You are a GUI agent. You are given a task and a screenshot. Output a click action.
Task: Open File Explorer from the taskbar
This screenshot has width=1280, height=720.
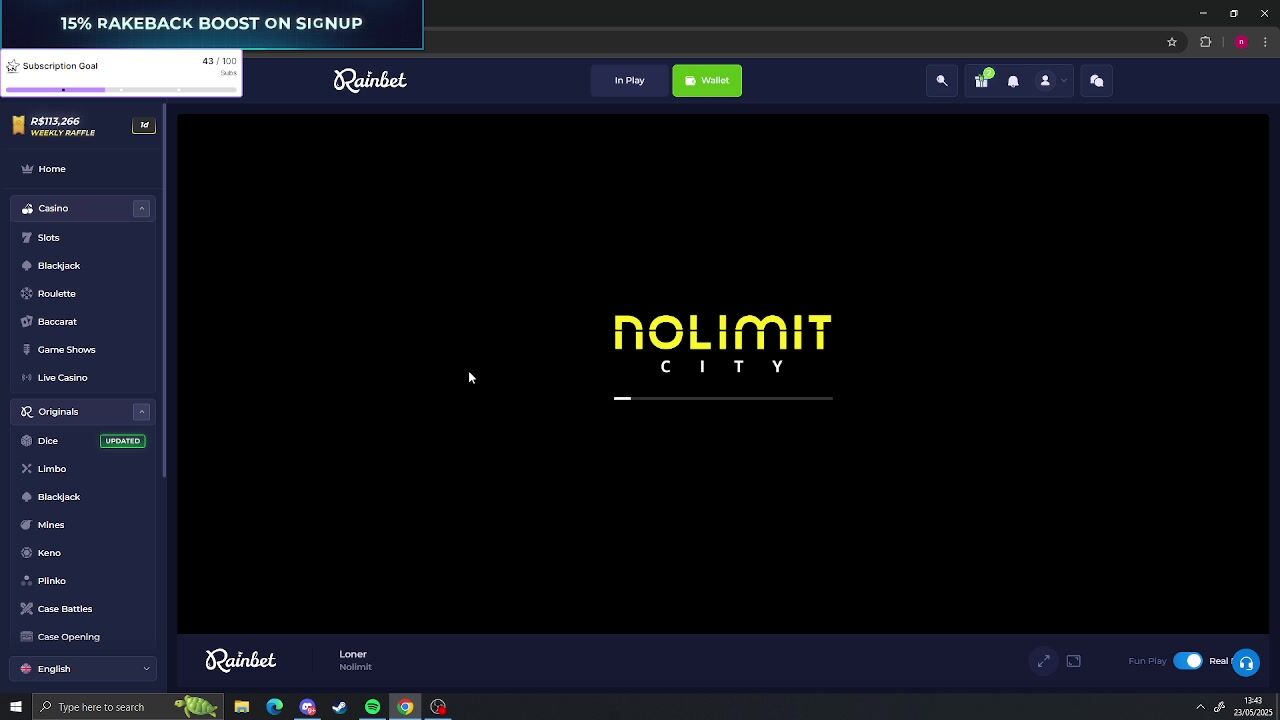click(242, 707)
